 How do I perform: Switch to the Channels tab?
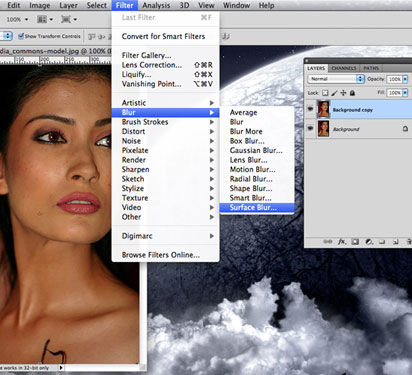point(344,68)
